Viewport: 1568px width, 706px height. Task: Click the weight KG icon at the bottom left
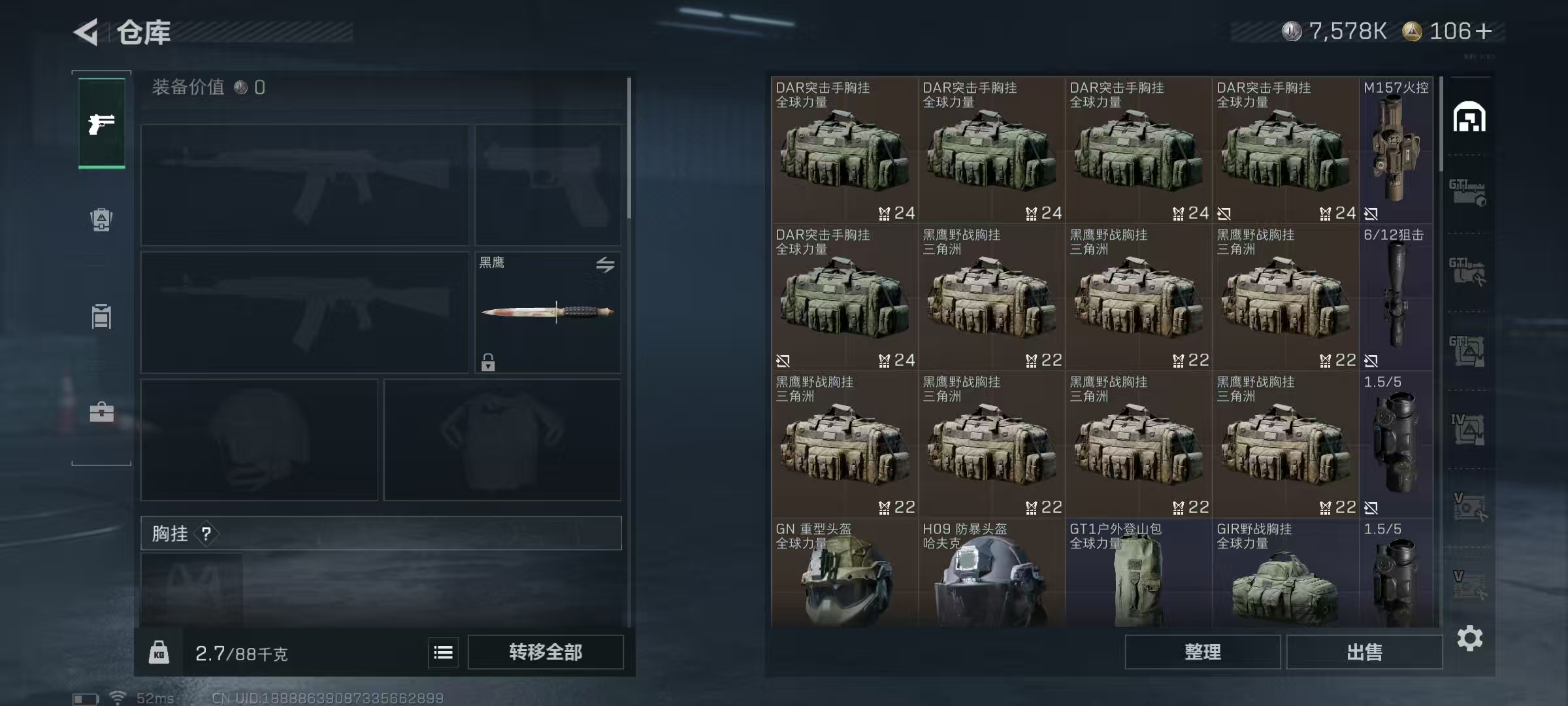(x=159, y=652)
